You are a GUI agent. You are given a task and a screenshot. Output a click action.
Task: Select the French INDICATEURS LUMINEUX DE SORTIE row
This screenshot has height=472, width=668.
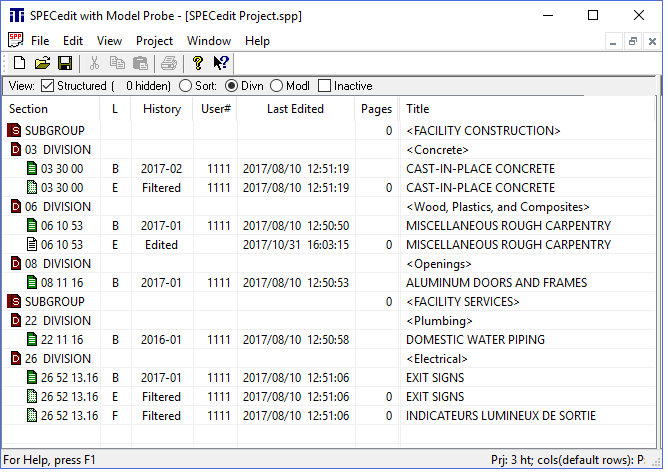pos(329,416)
